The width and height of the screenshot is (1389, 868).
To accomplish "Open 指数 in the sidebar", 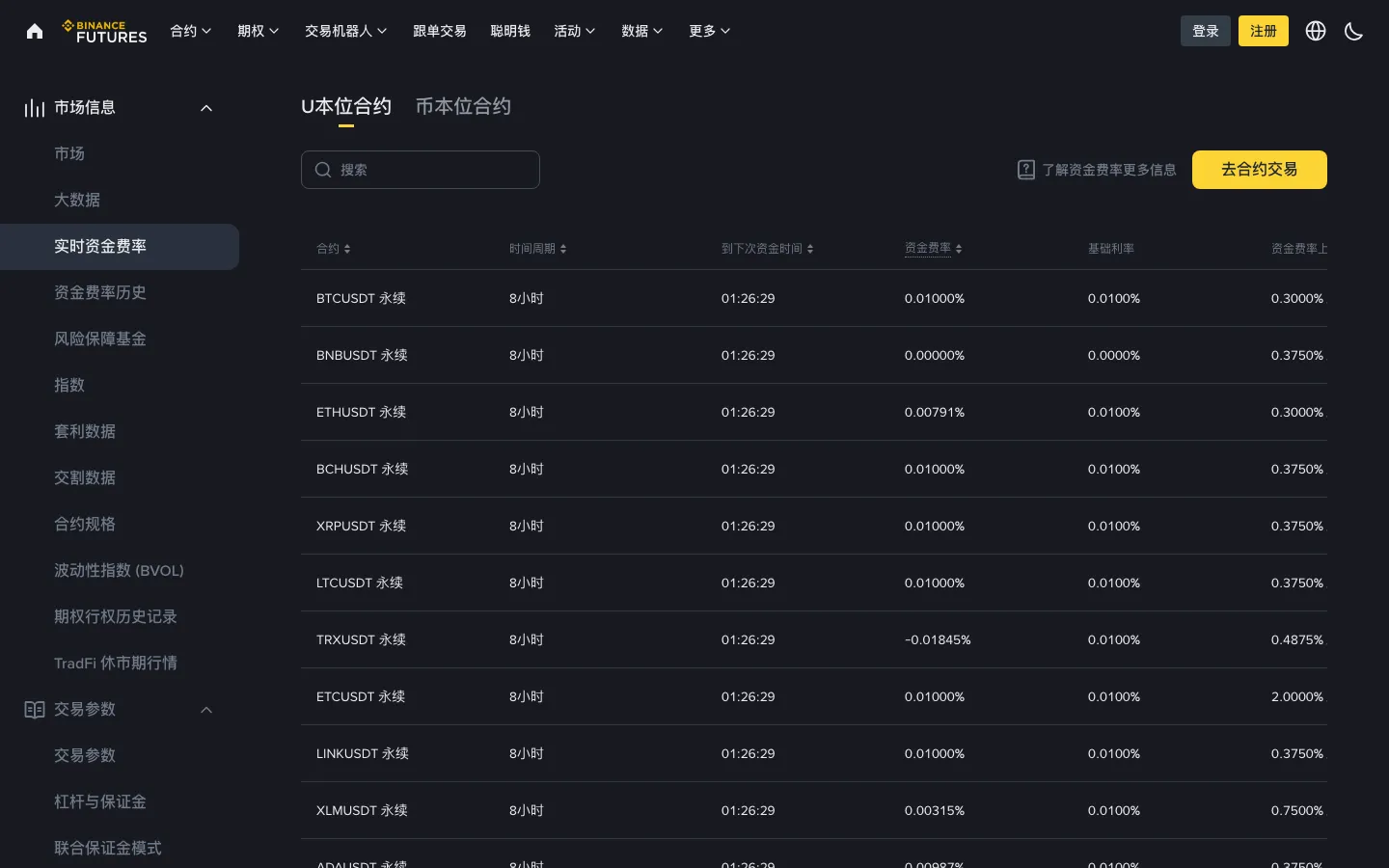I will [69, 386].
